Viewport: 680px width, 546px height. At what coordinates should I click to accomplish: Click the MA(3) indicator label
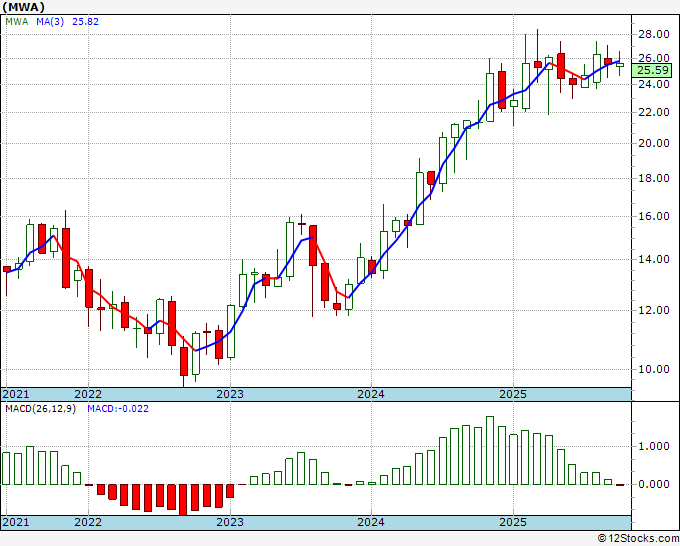[50, 21]
